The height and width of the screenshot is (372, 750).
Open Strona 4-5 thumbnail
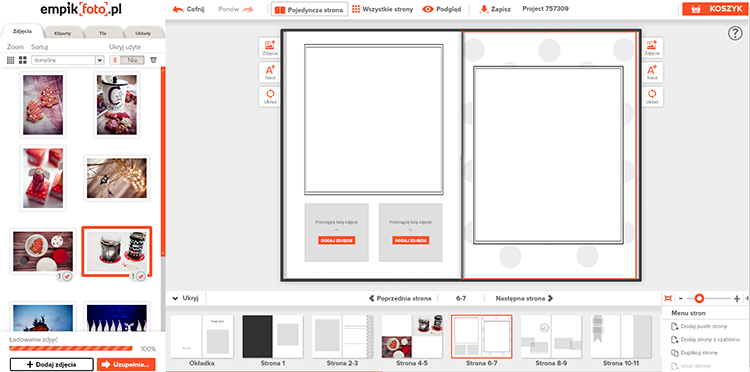pos(412,337)
